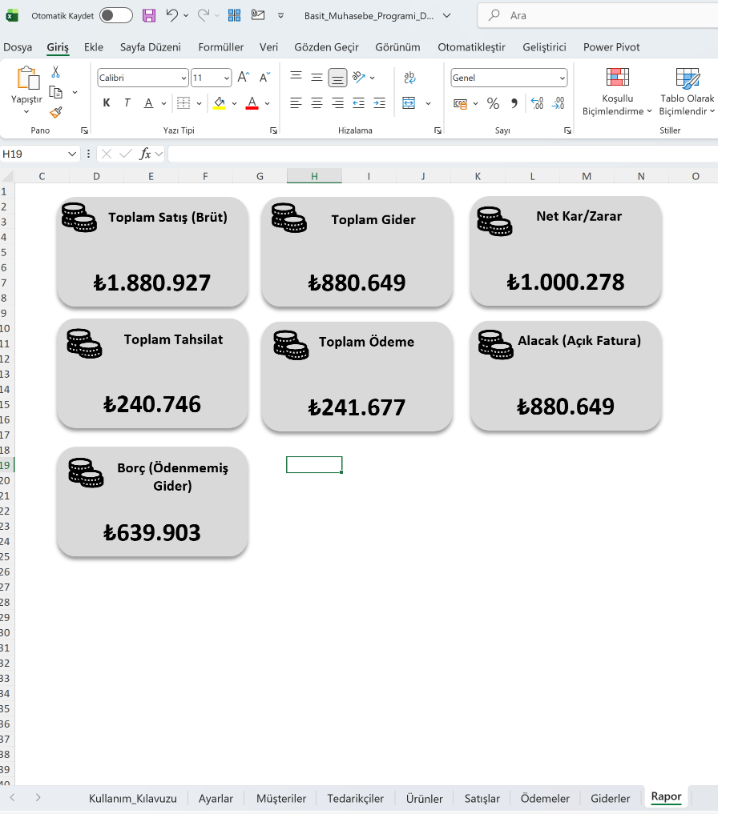Open the borders dropdown arrow
The width and height of the screenshot is (750, 814).
[x=199, y=103]
